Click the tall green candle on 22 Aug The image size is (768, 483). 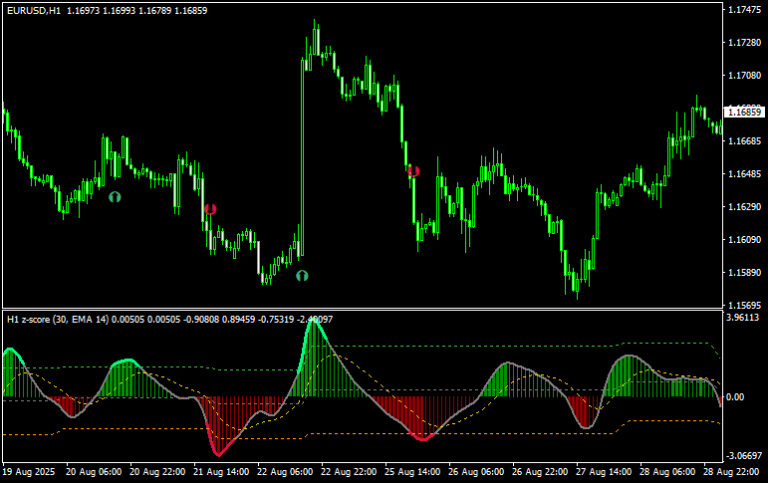click(302, 158)
